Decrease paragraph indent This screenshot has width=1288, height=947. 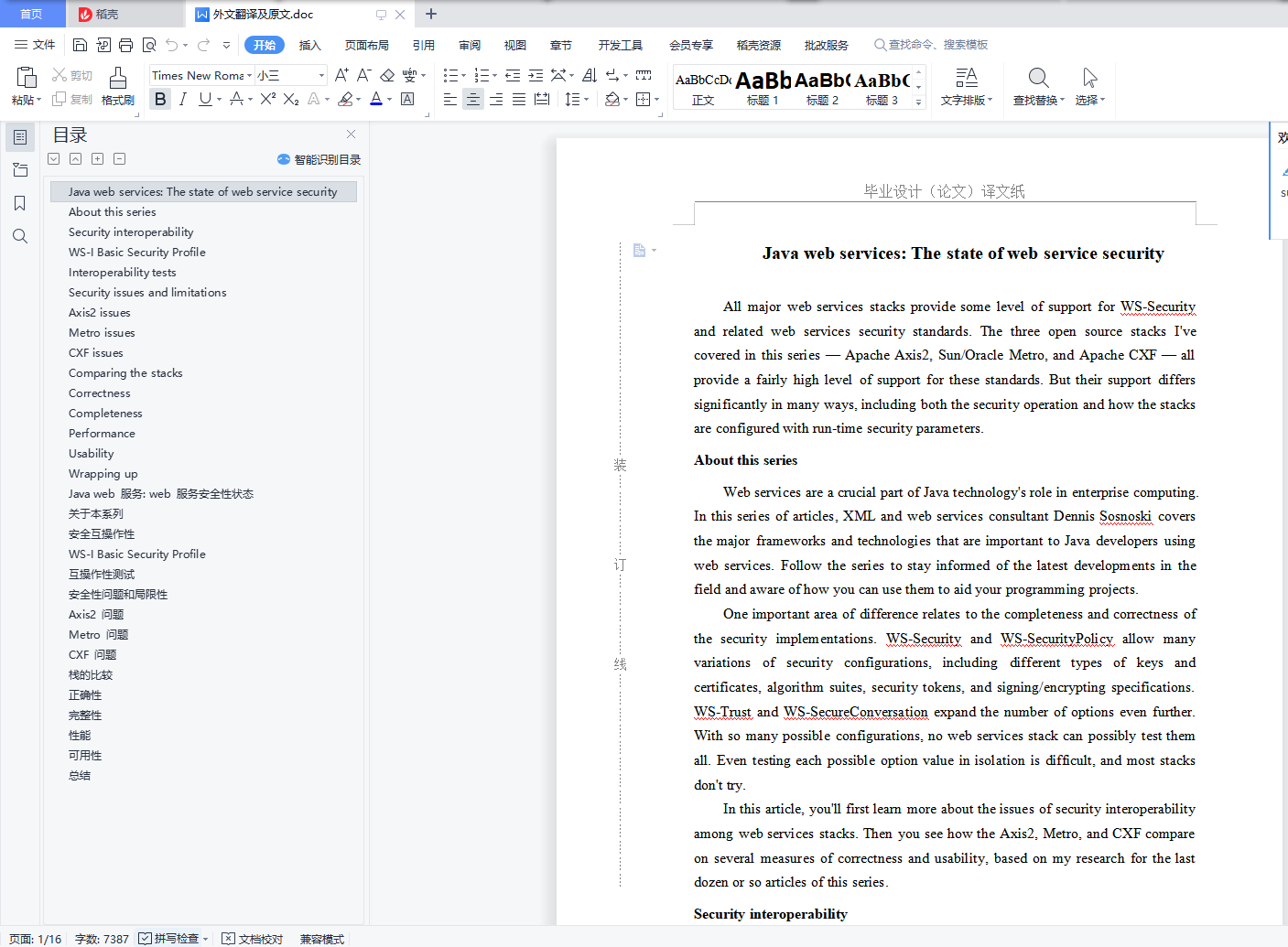[x=513, y=75]
